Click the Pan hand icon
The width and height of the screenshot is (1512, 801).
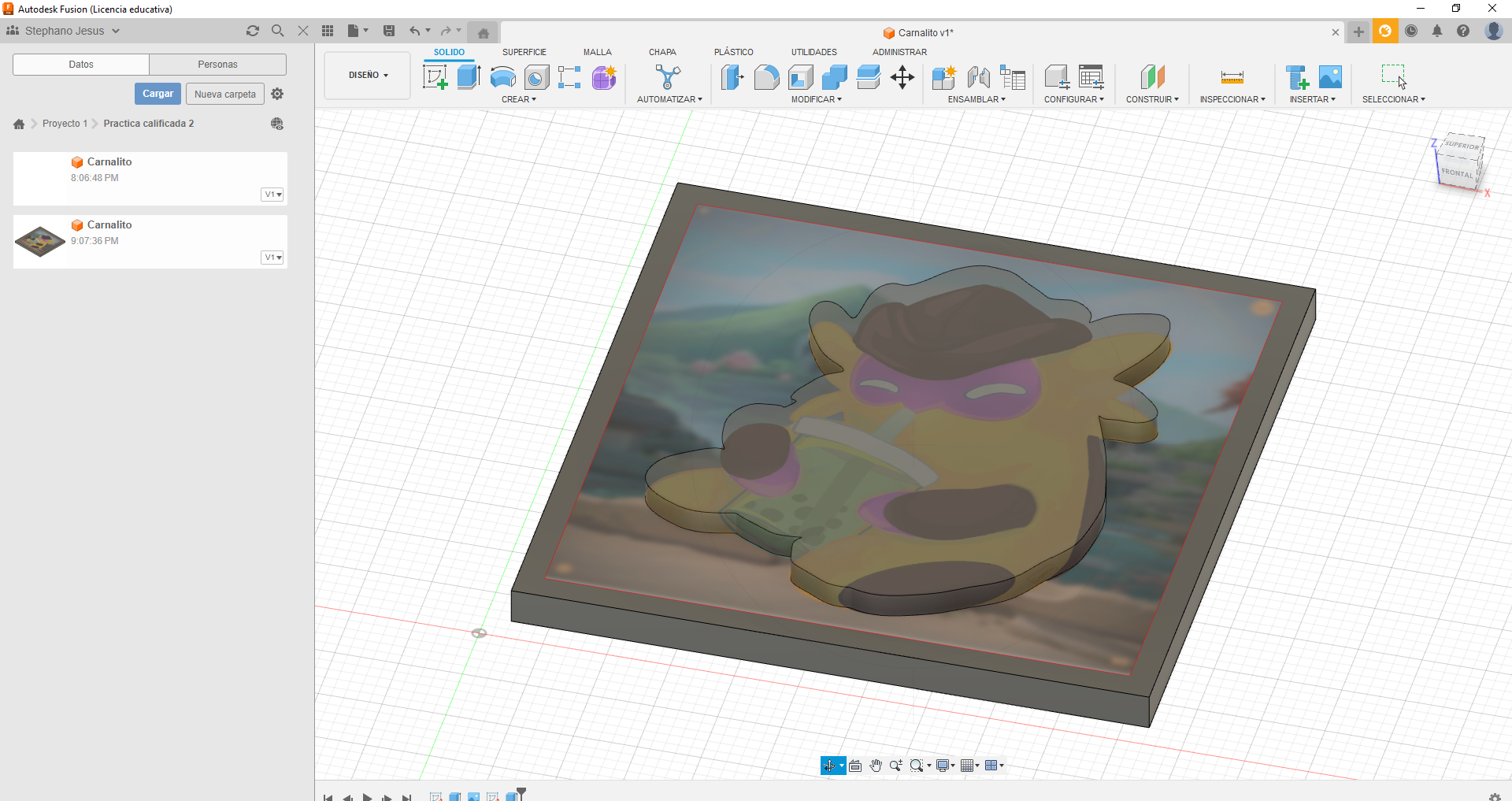876,766
